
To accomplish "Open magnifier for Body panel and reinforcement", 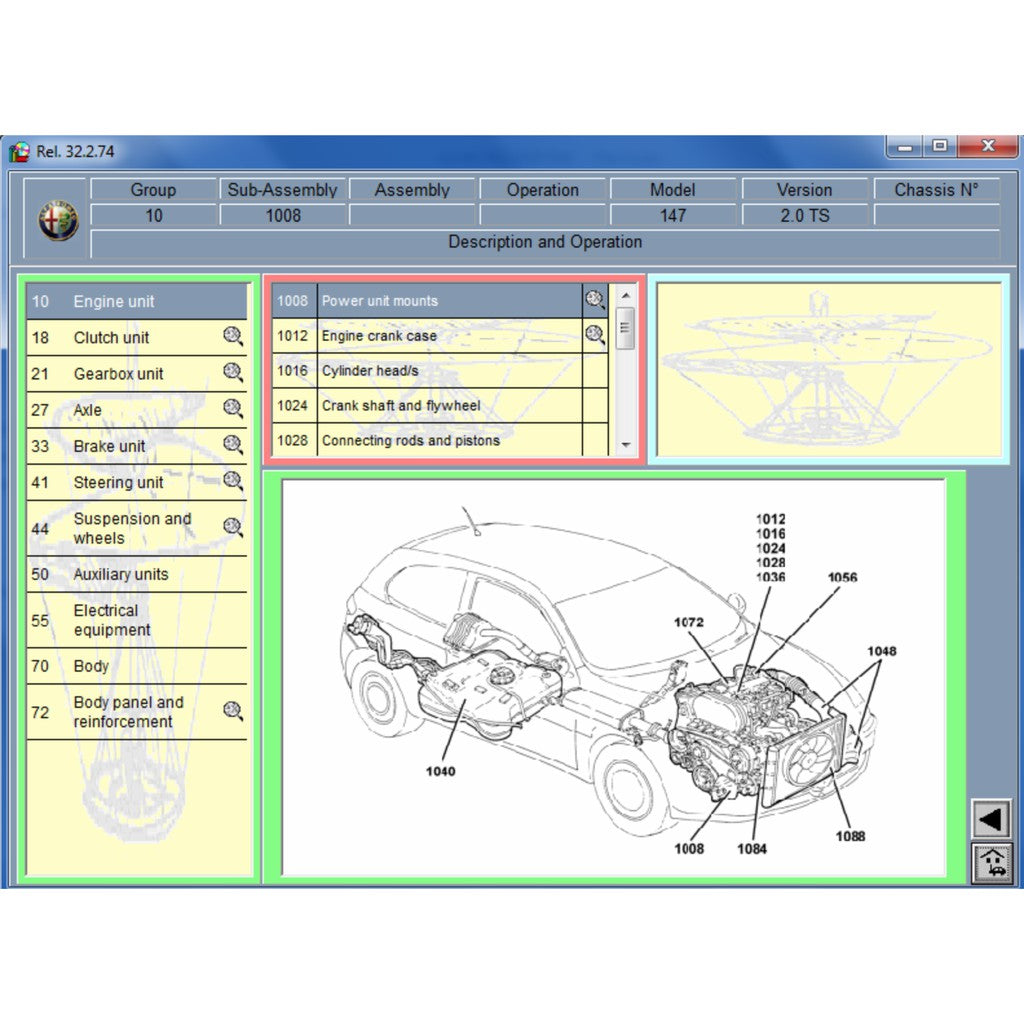I will coord(233,711).
